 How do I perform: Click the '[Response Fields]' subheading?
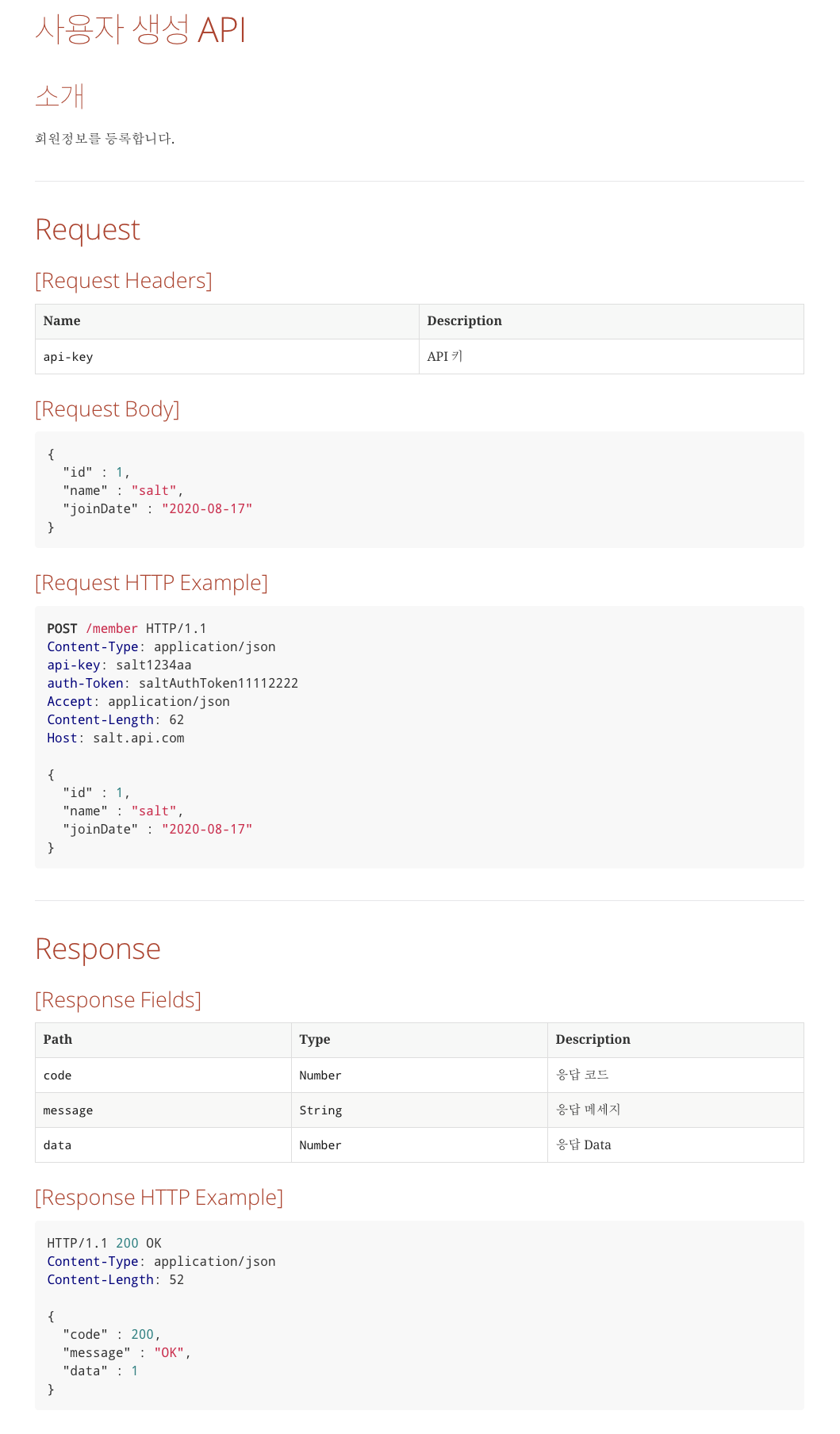(118, 1000)
